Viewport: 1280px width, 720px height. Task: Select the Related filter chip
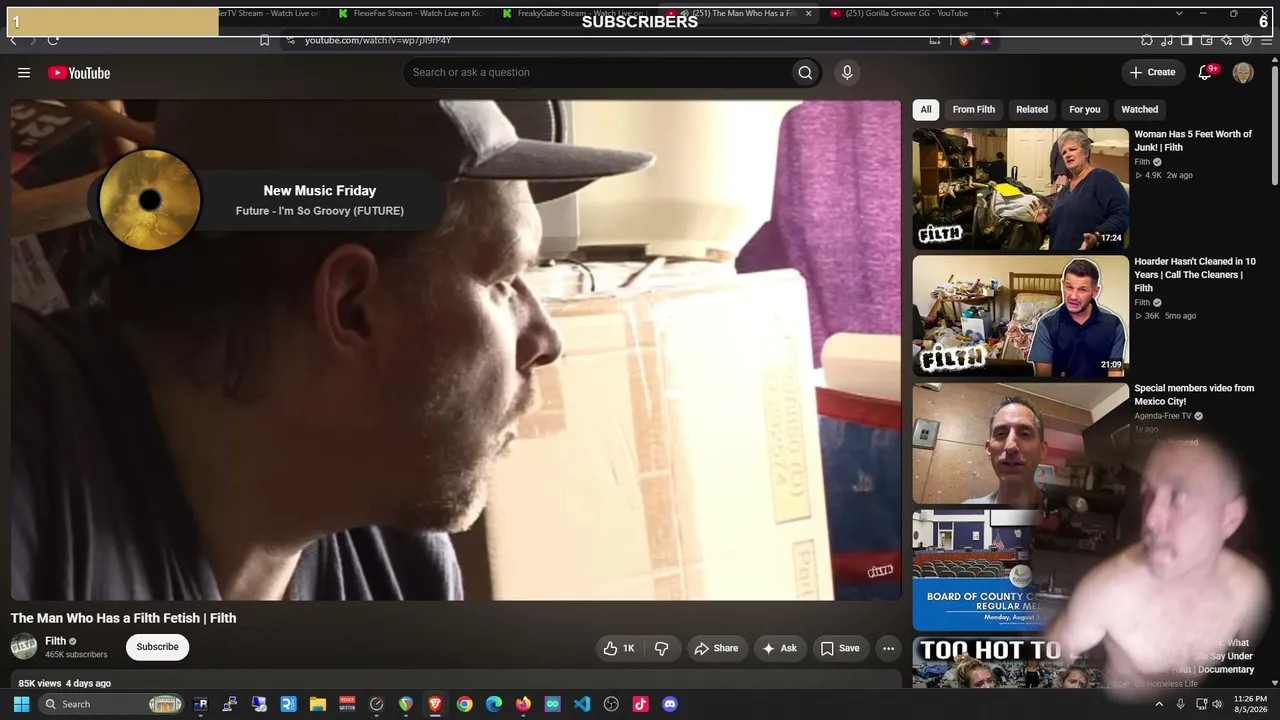point(1032,109)
